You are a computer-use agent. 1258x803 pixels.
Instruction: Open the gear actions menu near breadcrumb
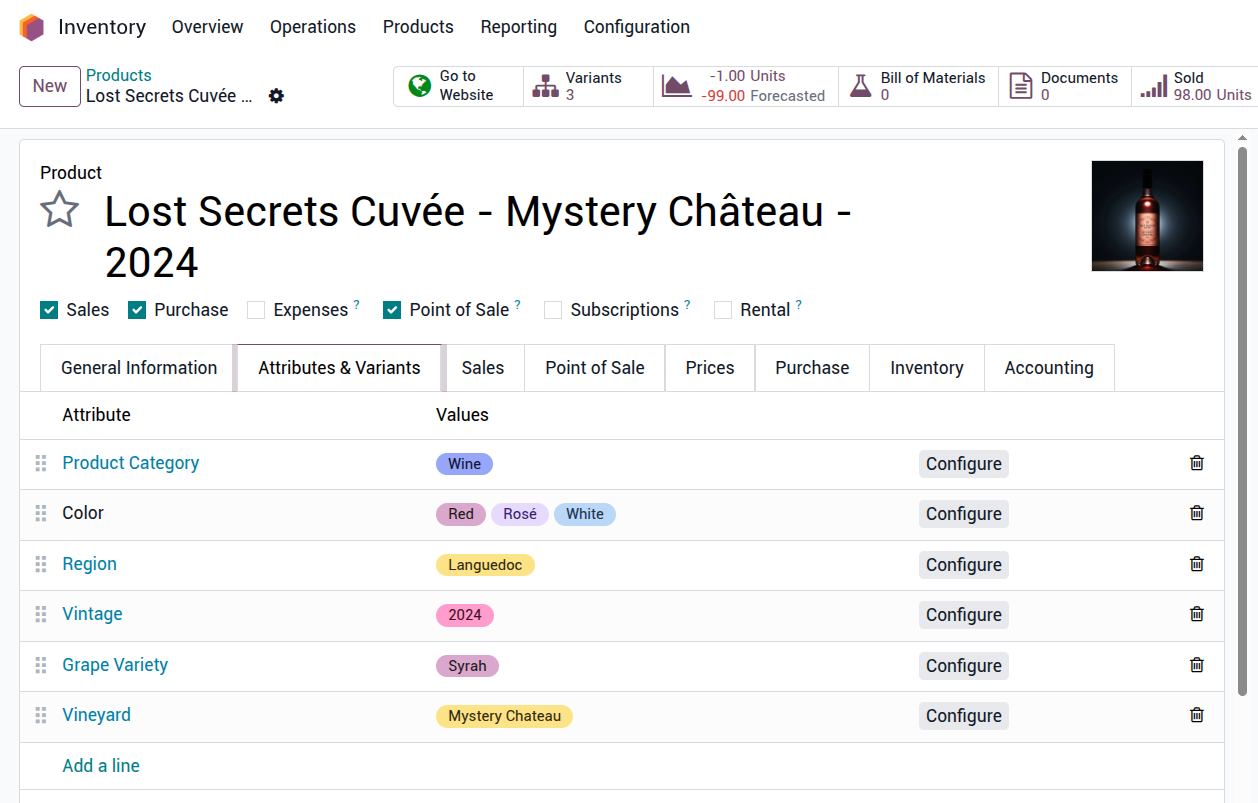(276, 96)
